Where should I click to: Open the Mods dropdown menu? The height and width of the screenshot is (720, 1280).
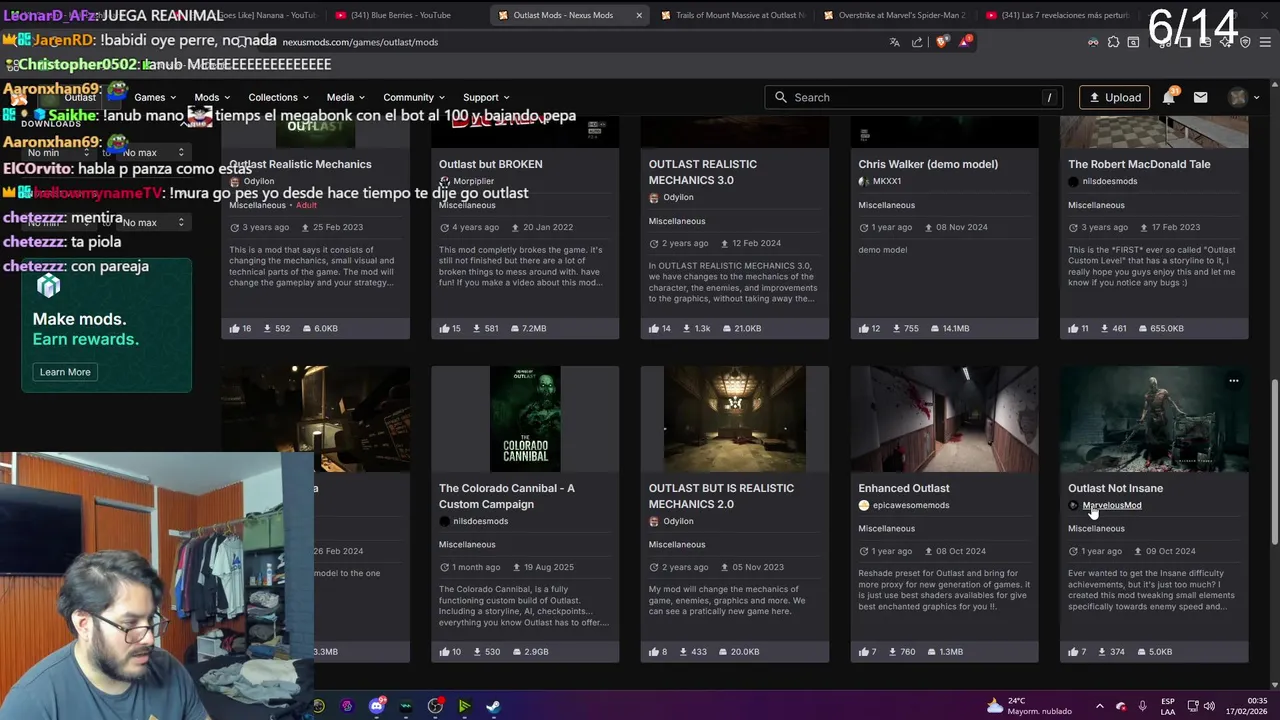coord(212,97)
